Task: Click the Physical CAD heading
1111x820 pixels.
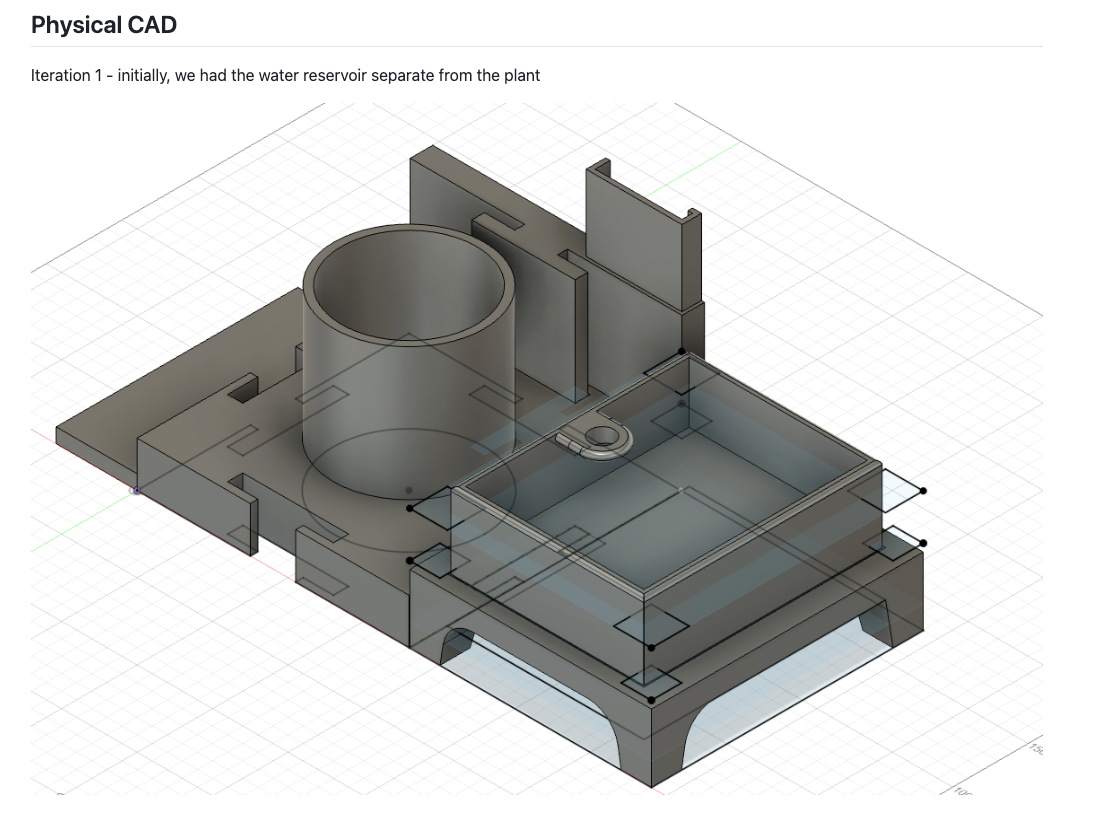Action: 104,25
